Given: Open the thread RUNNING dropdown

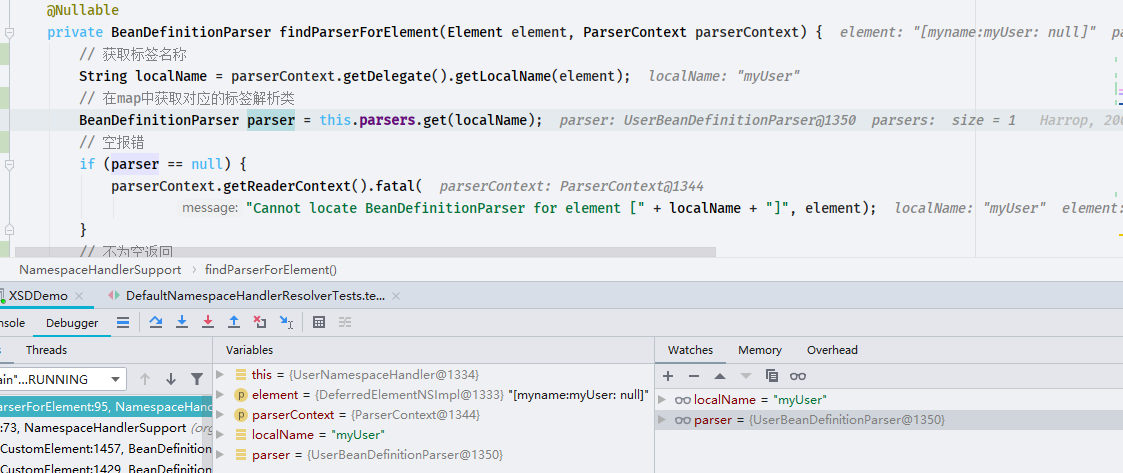Looking at the screenshot, I should (63, 379).
